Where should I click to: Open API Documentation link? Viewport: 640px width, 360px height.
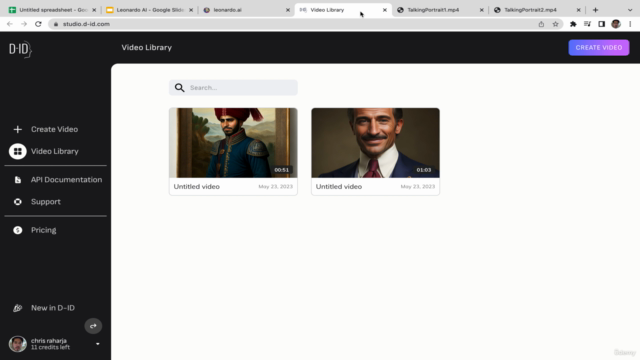(x=67, y=180)
